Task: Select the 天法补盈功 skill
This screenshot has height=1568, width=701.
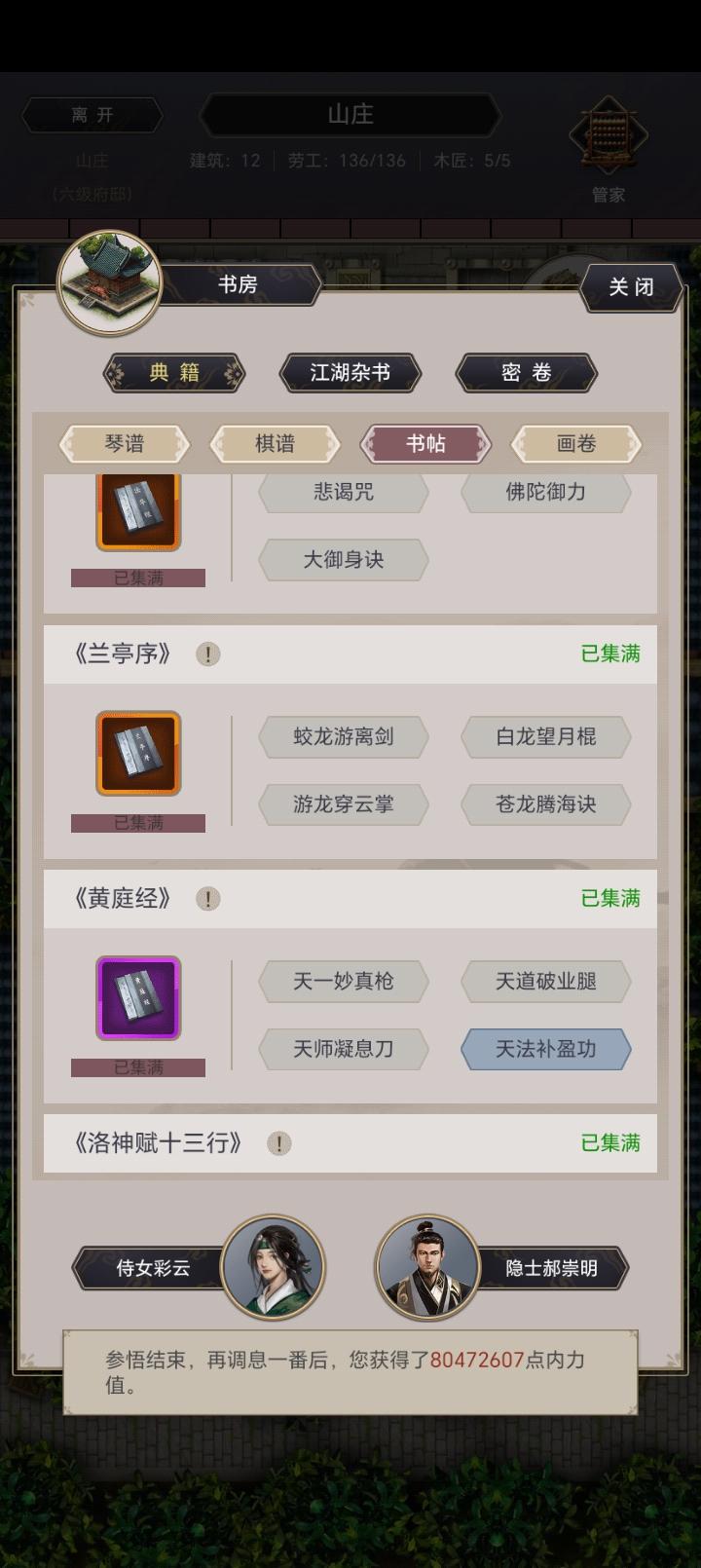Action: pos(546,1049)
